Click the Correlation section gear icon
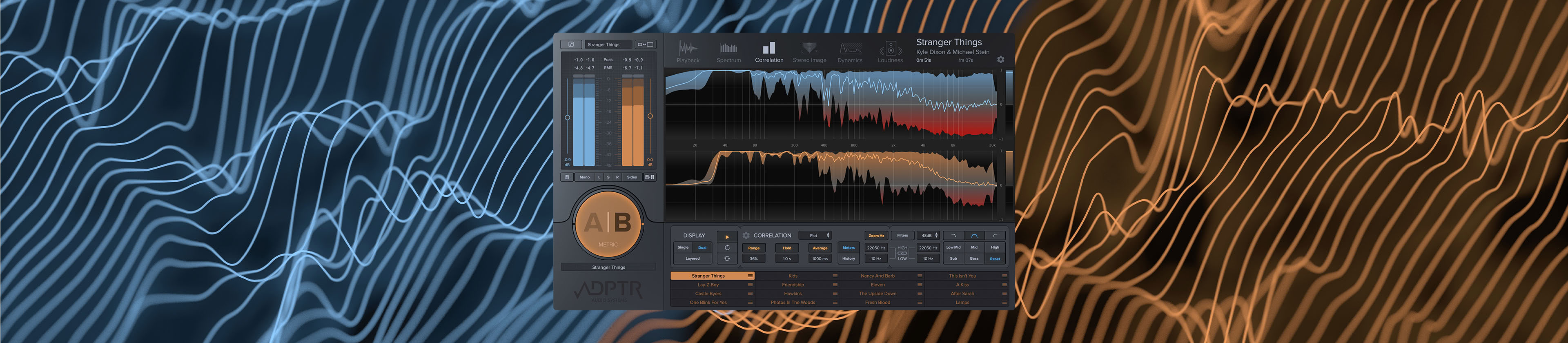Image resolution: width=1568 pixels, height=343 pixels. 746,235
